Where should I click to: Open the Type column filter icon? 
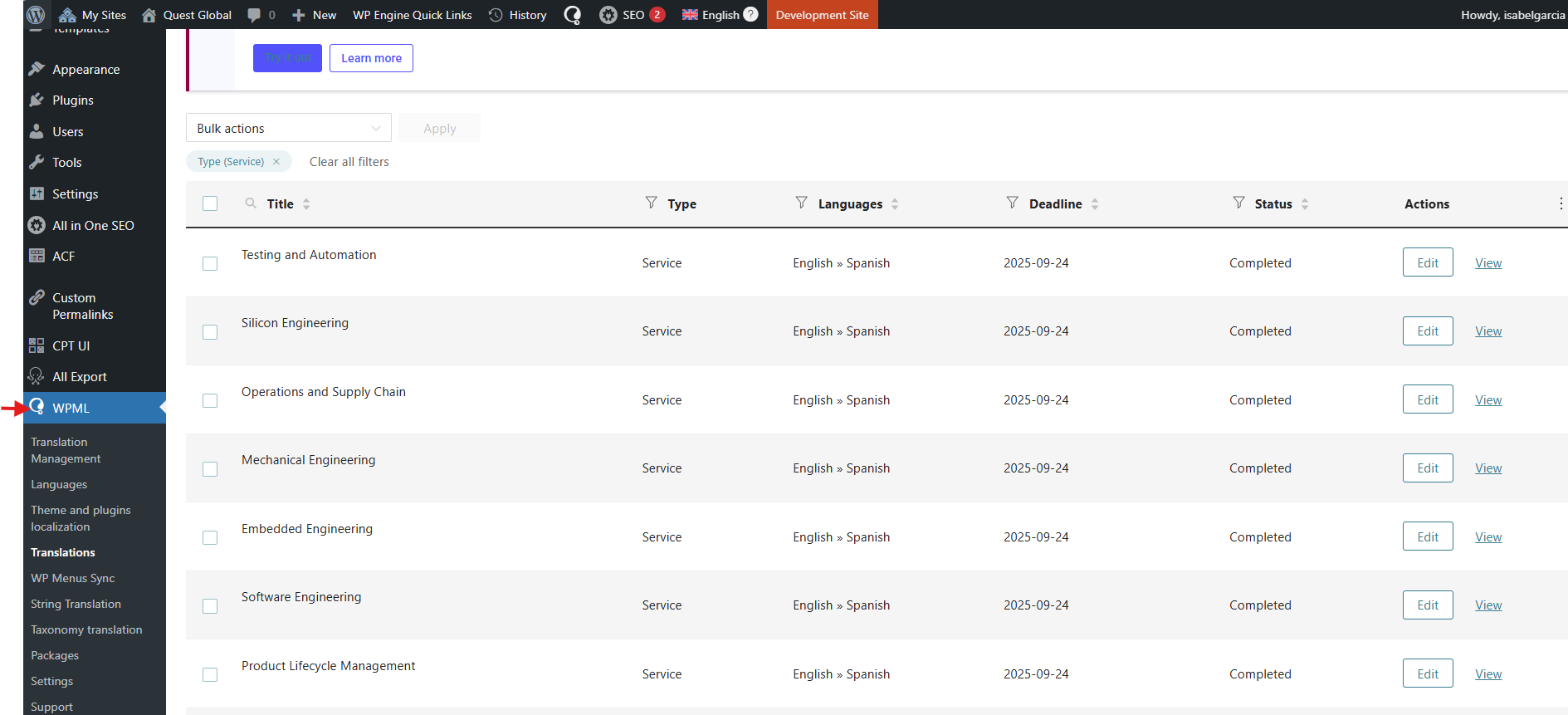[x=652, y=203]
